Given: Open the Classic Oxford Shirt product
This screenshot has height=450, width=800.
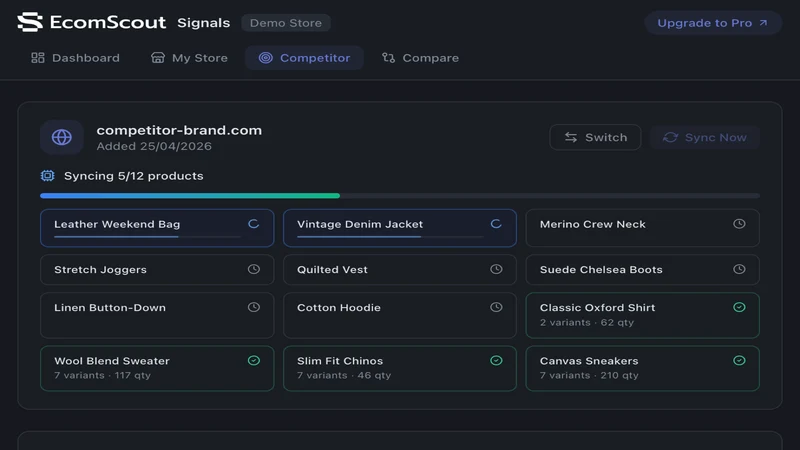Looking at the screenshot, I should pos(643,315).
